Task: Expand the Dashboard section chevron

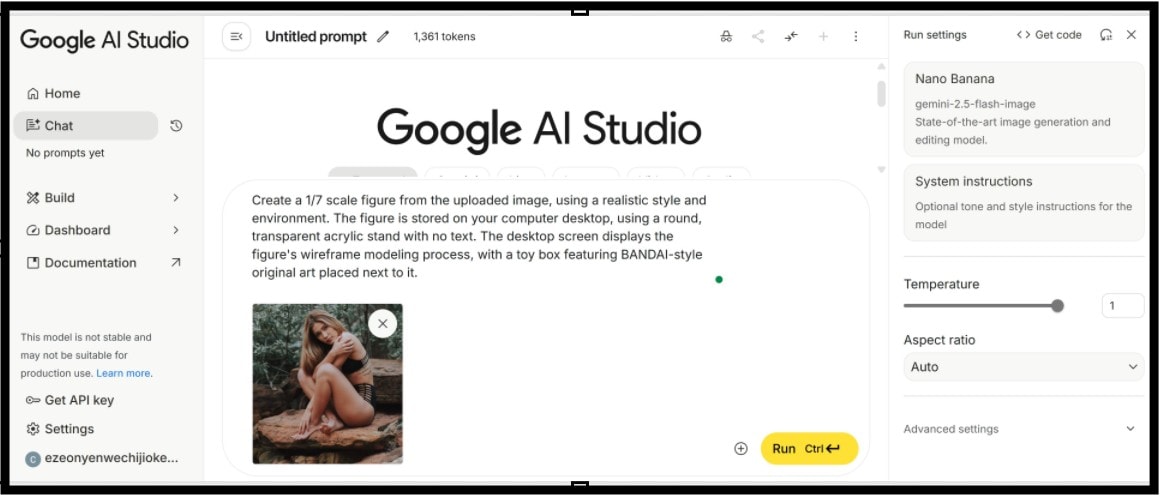Action: coord(176,230)
